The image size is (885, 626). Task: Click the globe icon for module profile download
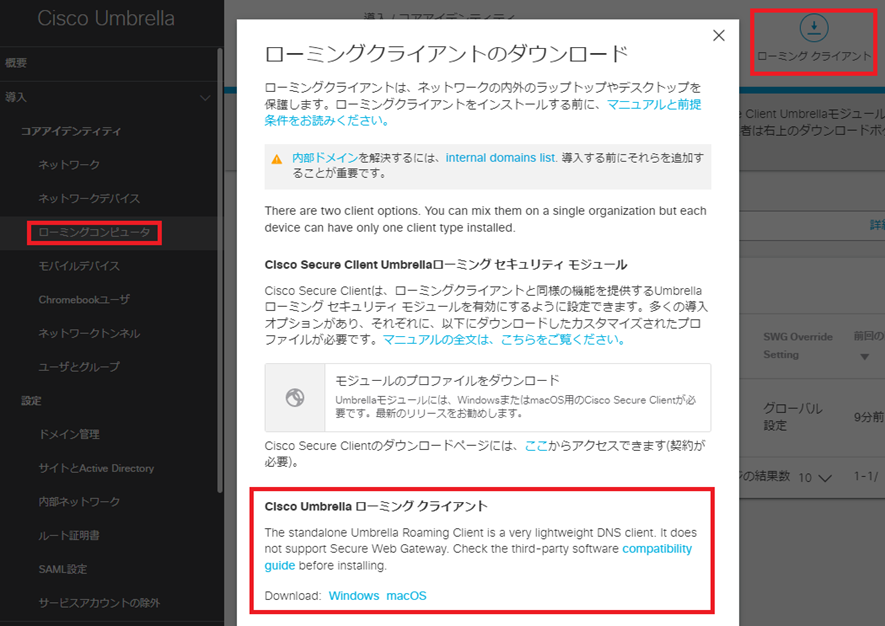coord(295,397)
